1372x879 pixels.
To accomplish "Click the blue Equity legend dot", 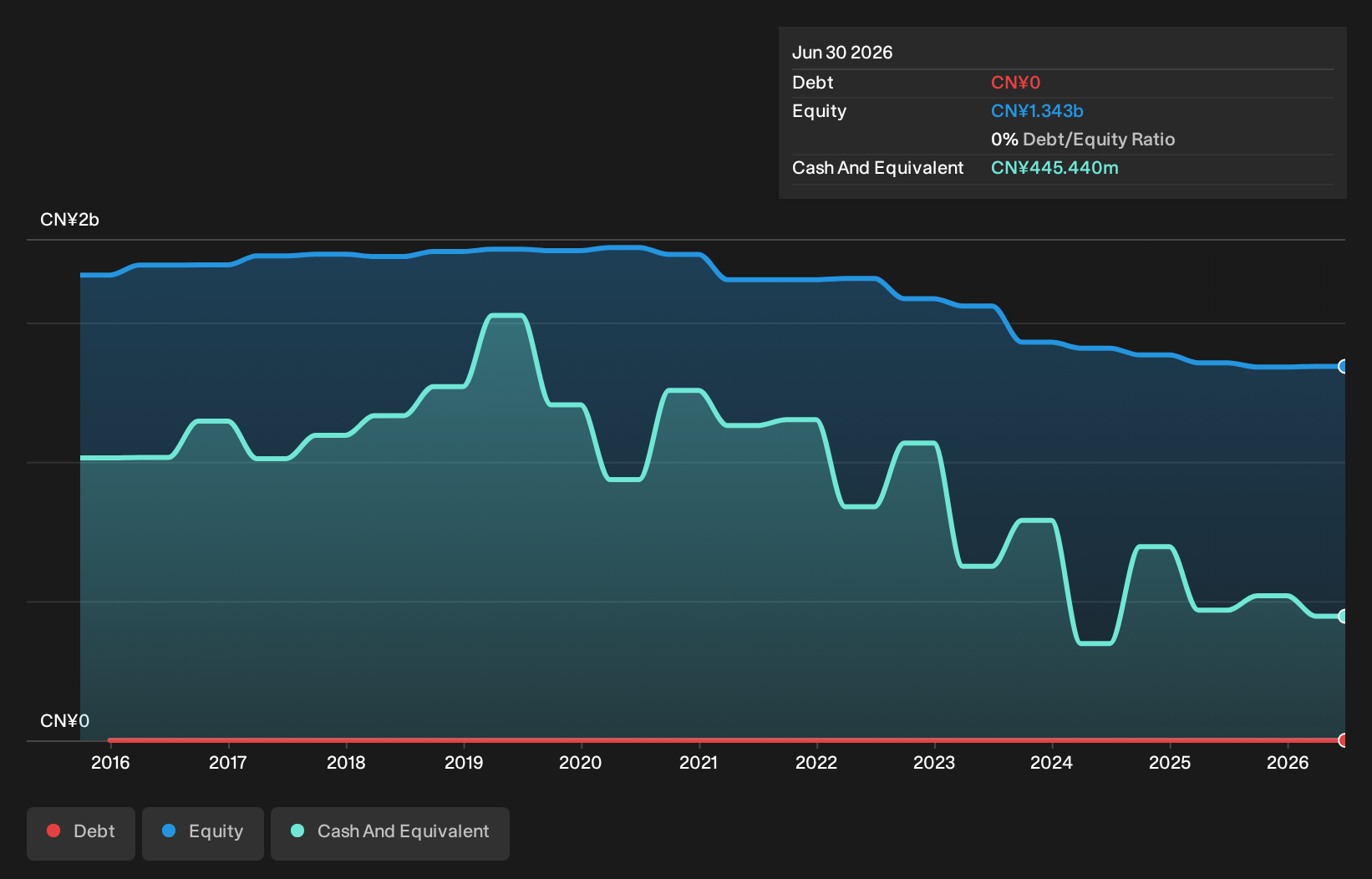I will click(x=169, y=831).
